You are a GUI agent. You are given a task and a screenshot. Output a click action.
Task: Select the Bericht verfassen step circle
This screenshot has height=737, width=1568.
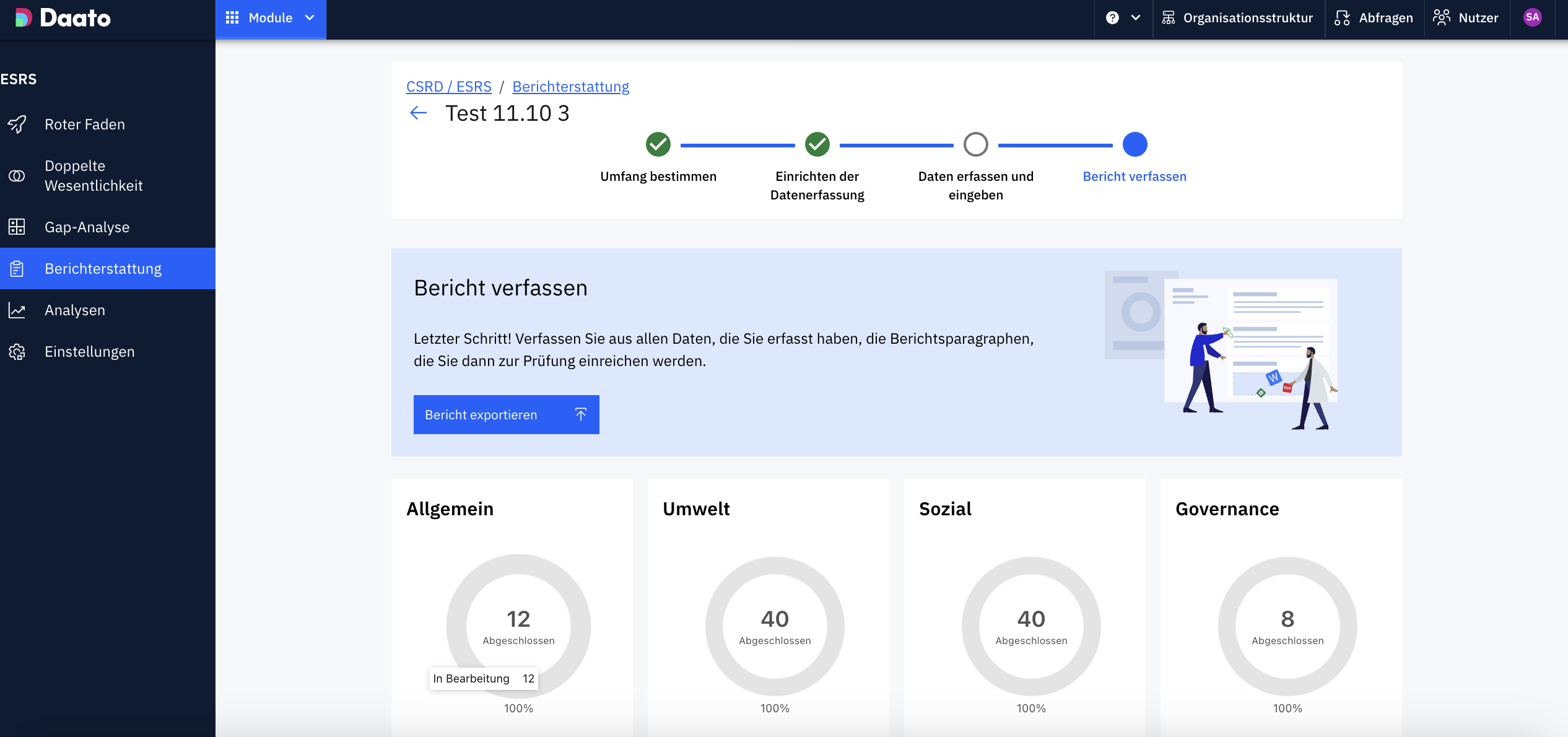point(1135,144)
